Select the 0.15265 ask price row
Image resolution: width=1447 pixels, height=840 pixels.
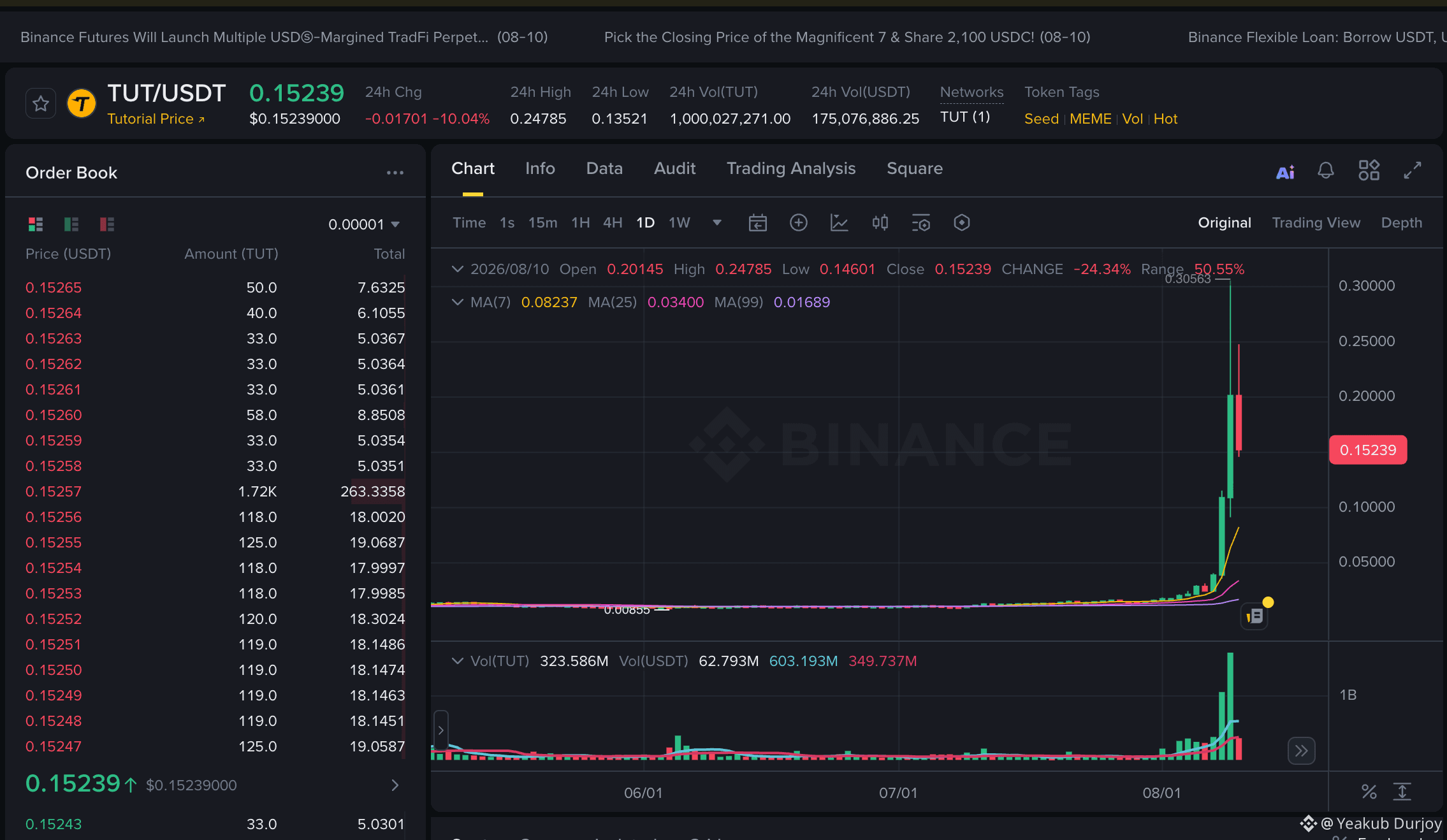tap(215, 287)
